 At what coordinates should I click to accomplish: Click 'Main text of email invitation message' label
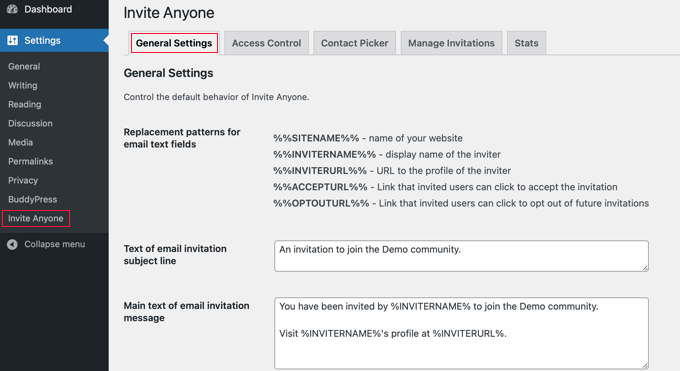(186, 312)
